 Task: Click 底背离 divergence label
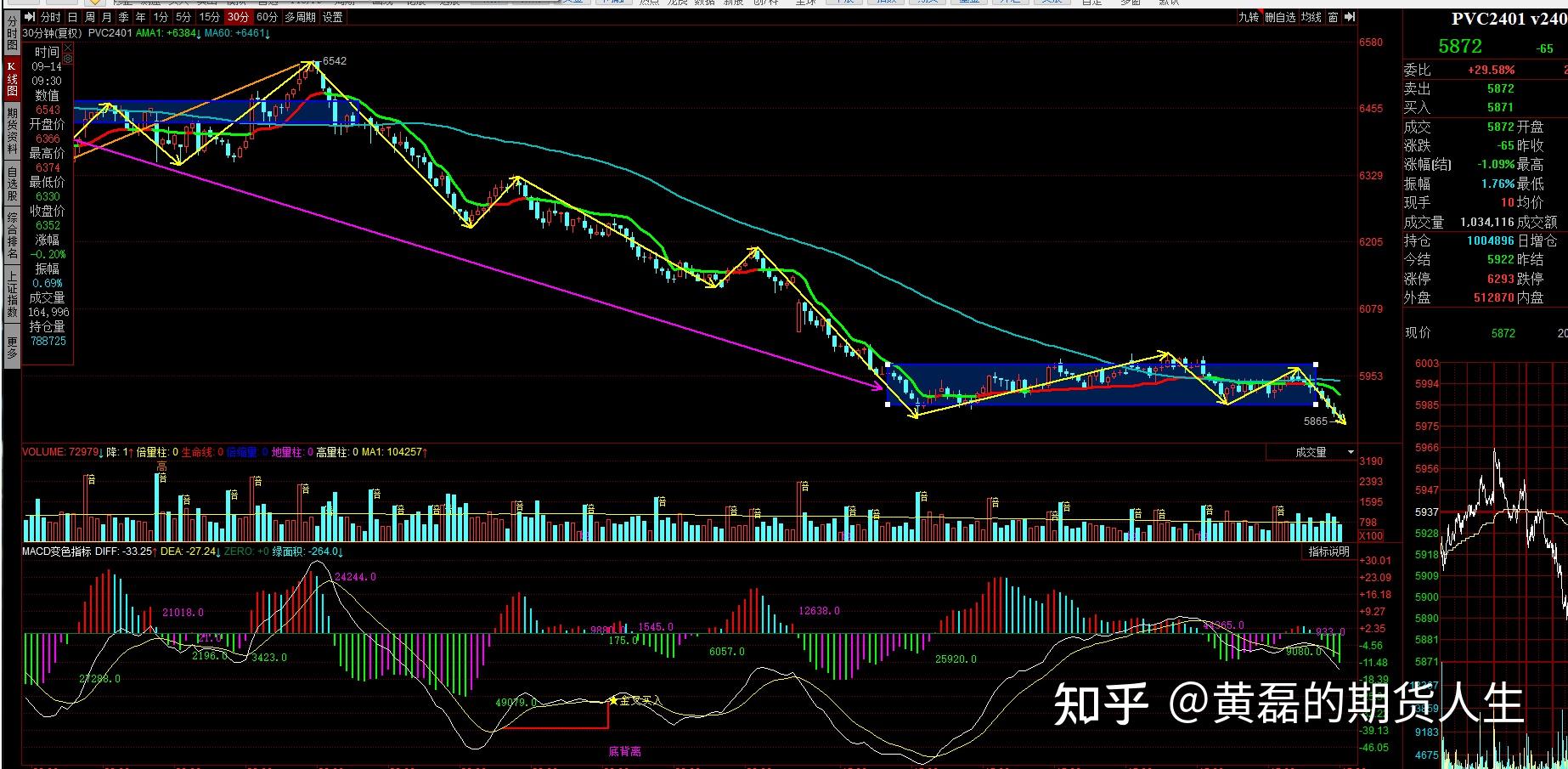tap(624, 751)
